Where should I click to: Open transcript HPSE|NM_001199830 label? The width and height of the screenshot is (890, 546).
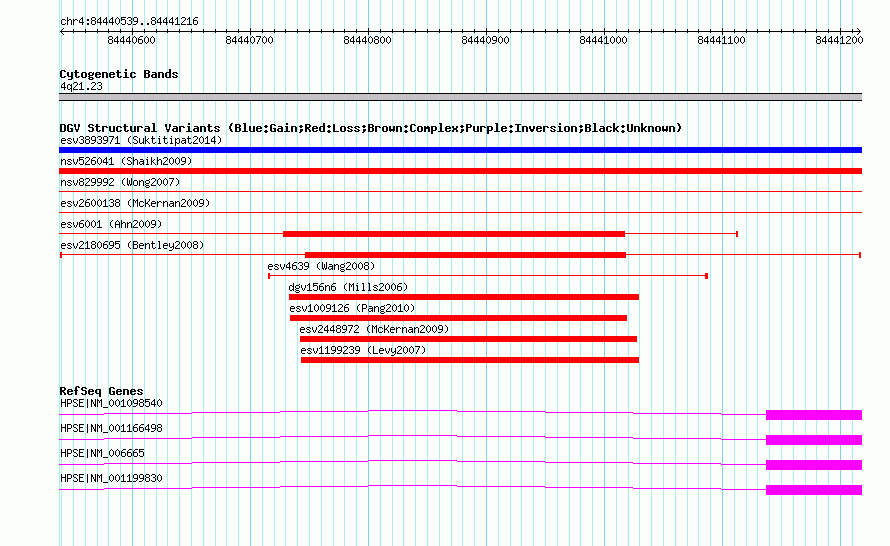click(x=111, y=478)
